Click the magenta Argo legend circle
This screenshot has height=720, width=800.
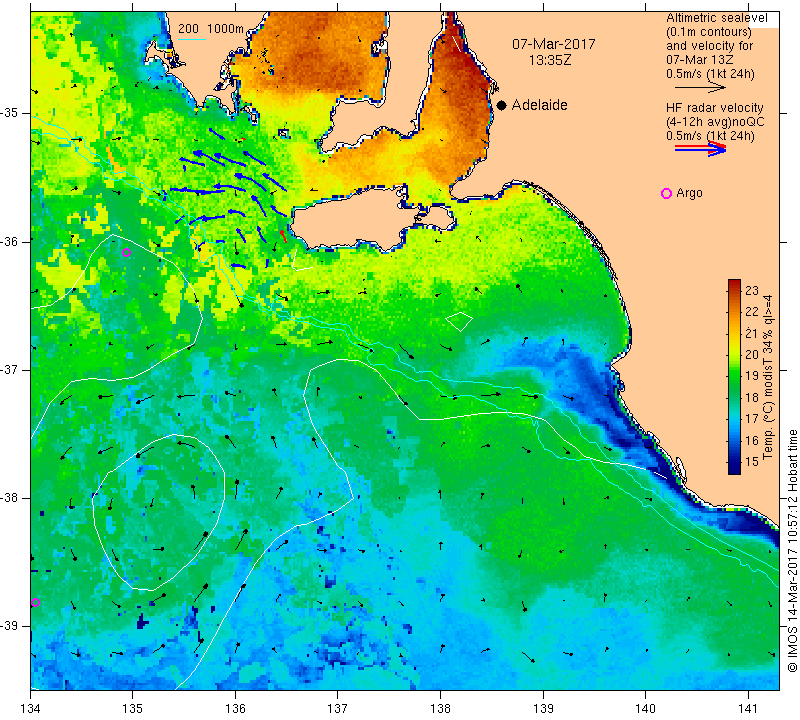click(666, 193)
